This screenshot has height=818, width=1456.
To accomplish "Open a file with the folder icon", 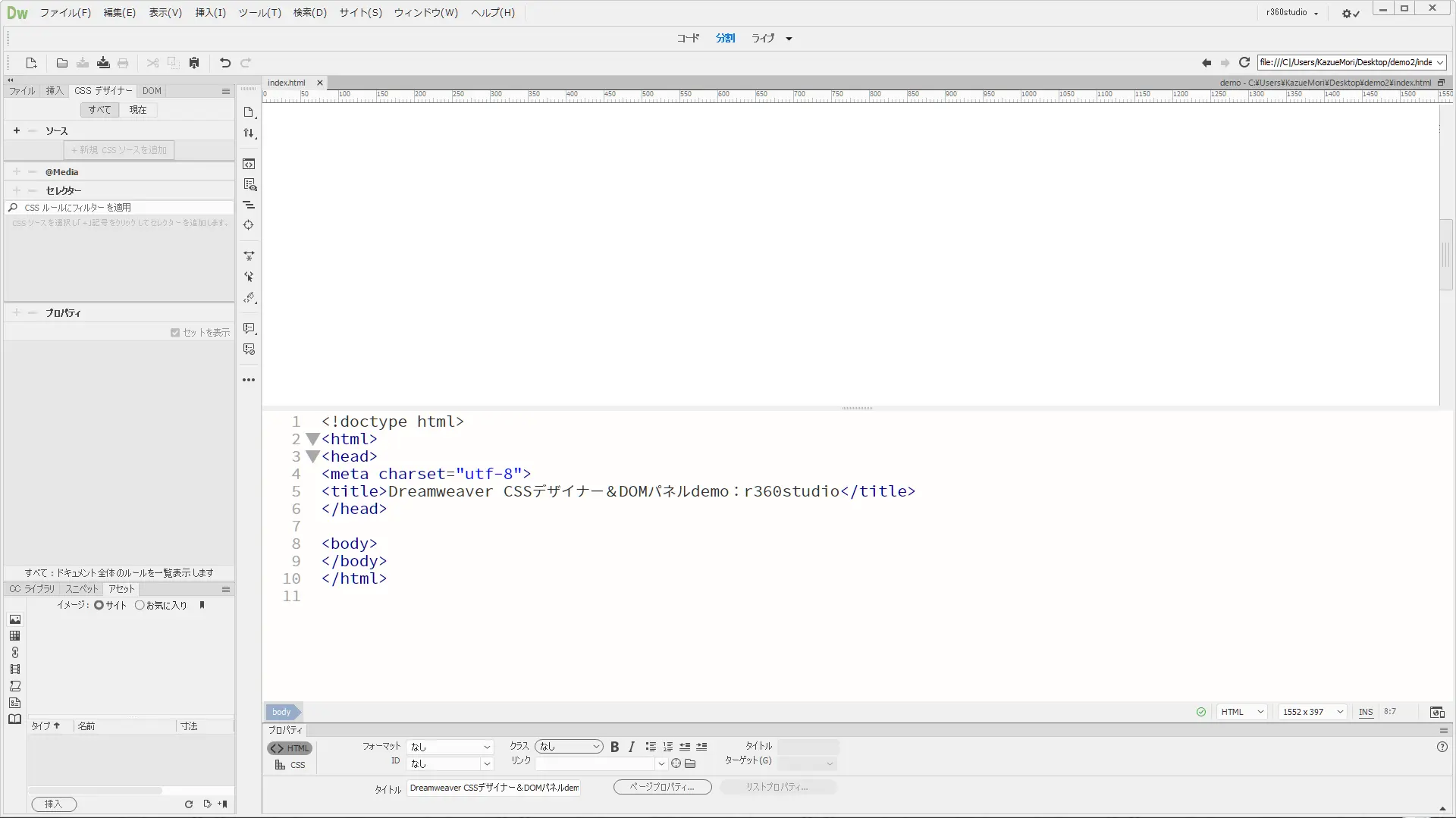I will 62,63.
